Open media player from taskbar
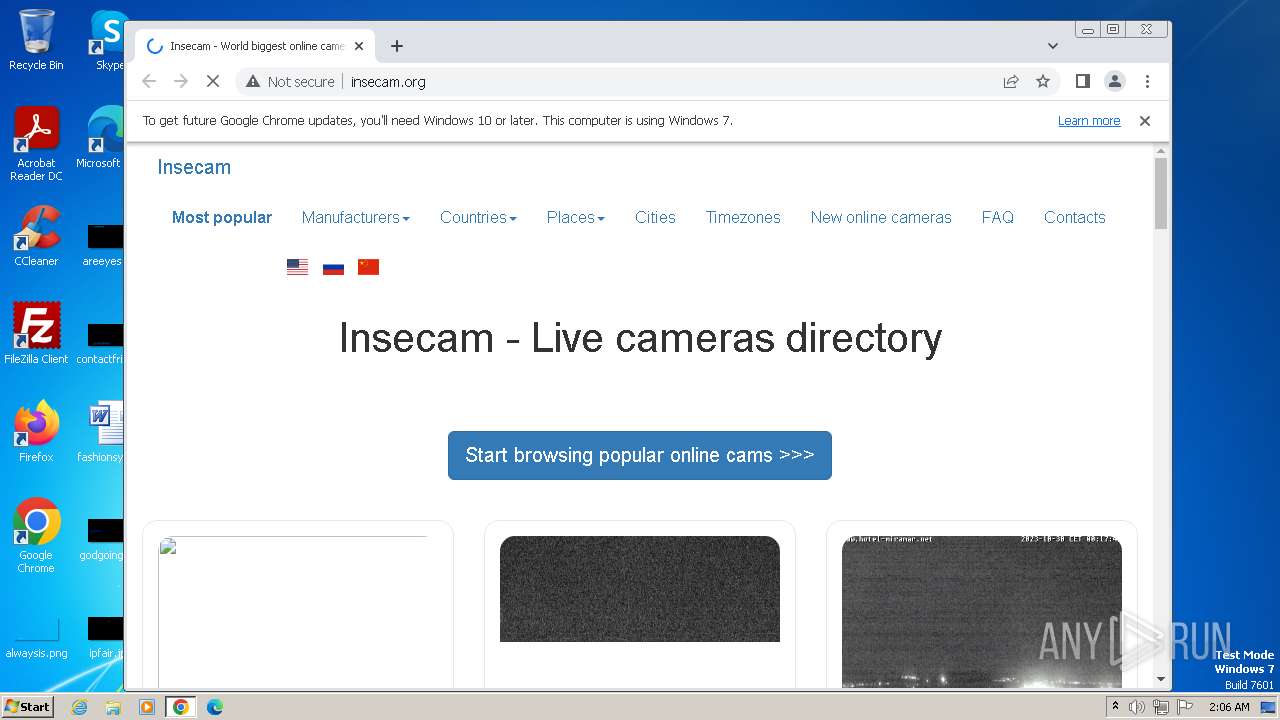 coord(147,707)
